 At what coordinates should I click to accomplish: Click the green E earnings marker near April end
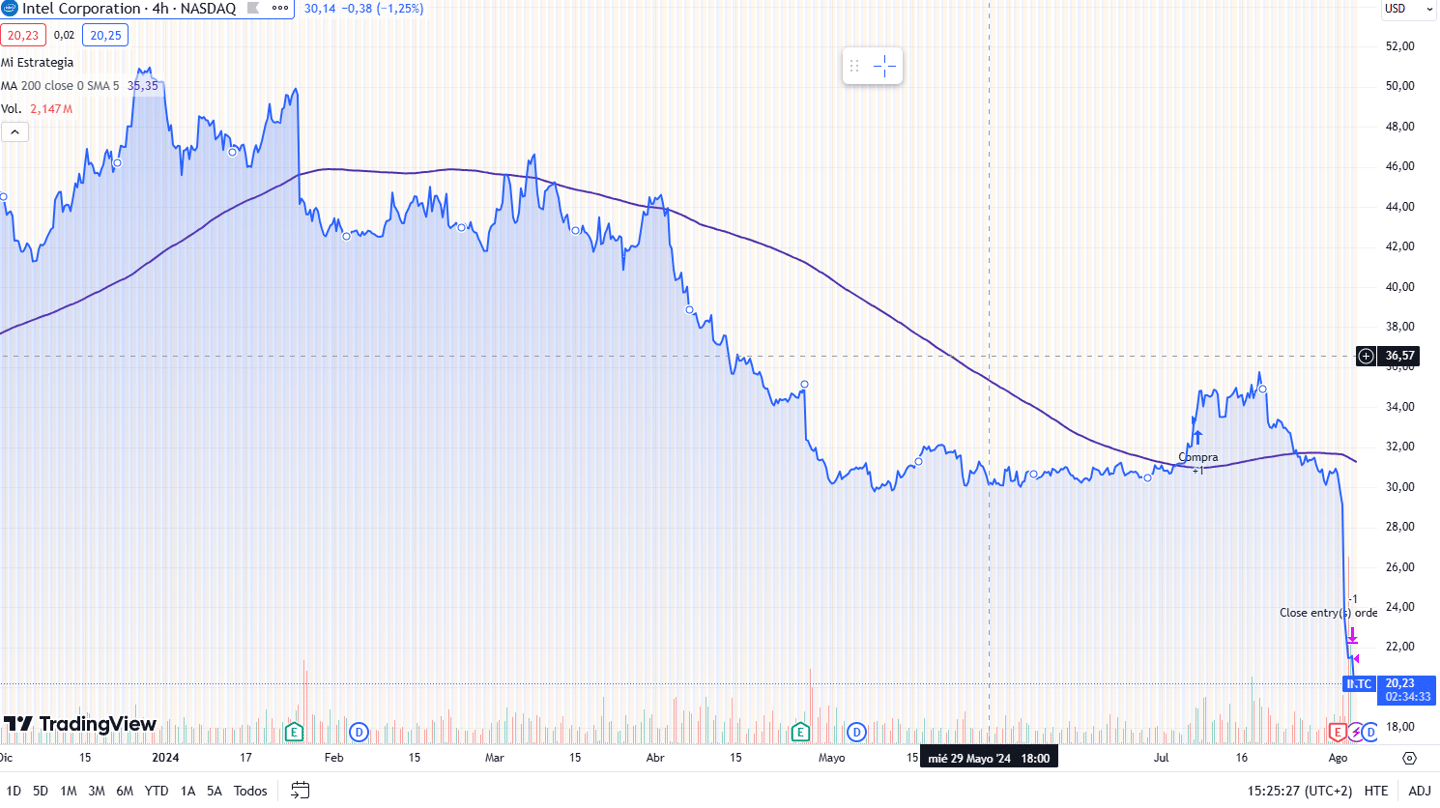click(800, 733)
